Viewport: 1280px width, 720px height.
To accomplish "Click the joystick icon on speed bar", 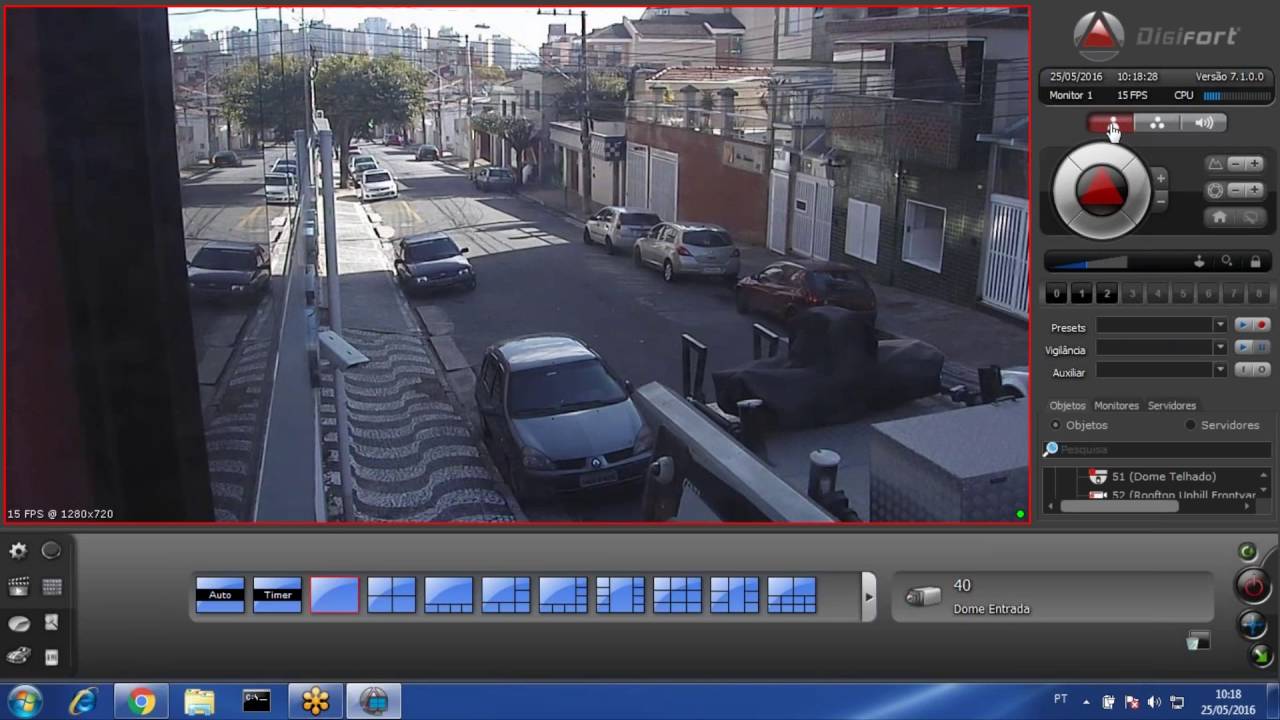I will click(1199, 261).
